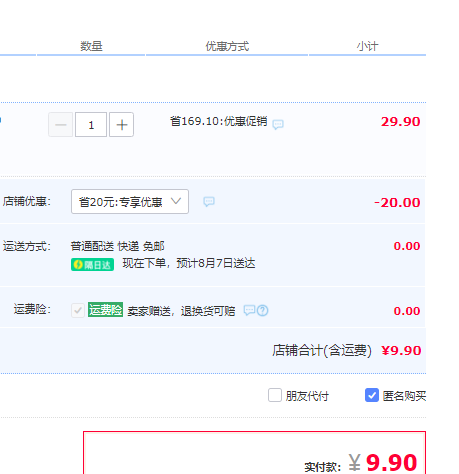The image size is (459, 474).
Task: Click the 小计 column header
Action: 367,46
